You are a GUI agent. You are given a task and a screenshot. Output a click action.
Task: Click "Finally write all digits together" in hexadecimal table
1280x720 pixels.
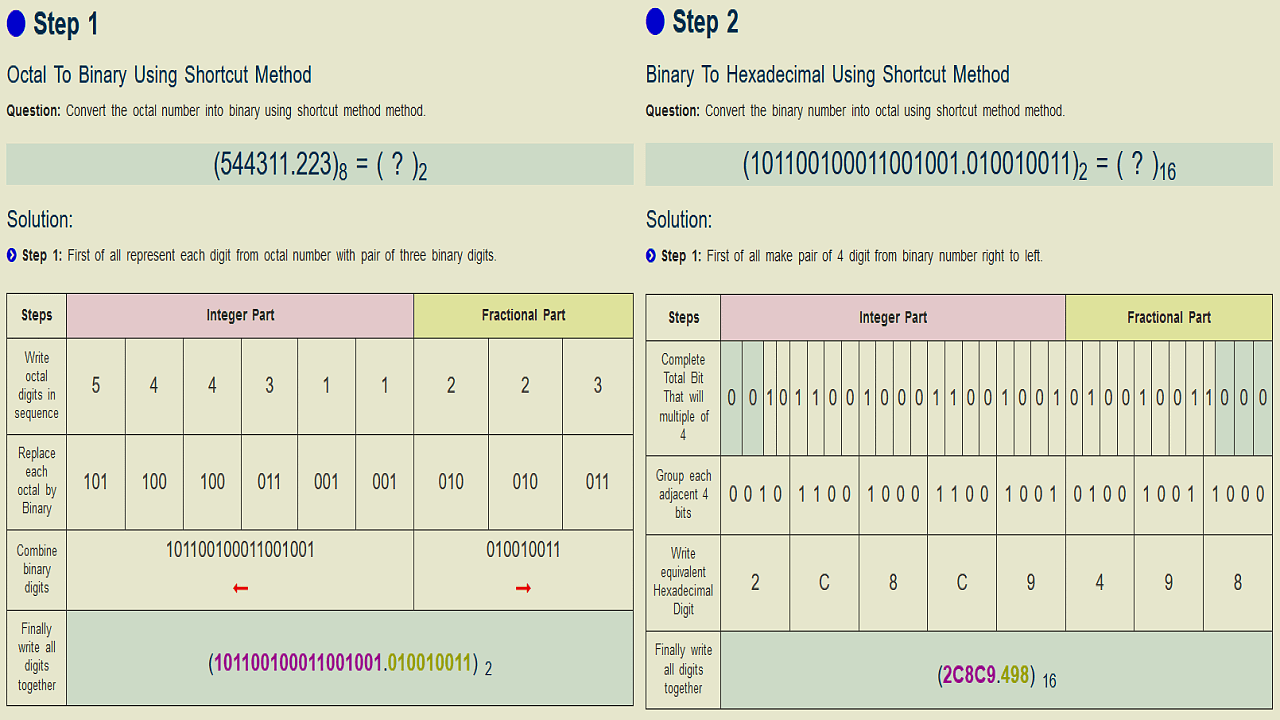pos(684,669)
